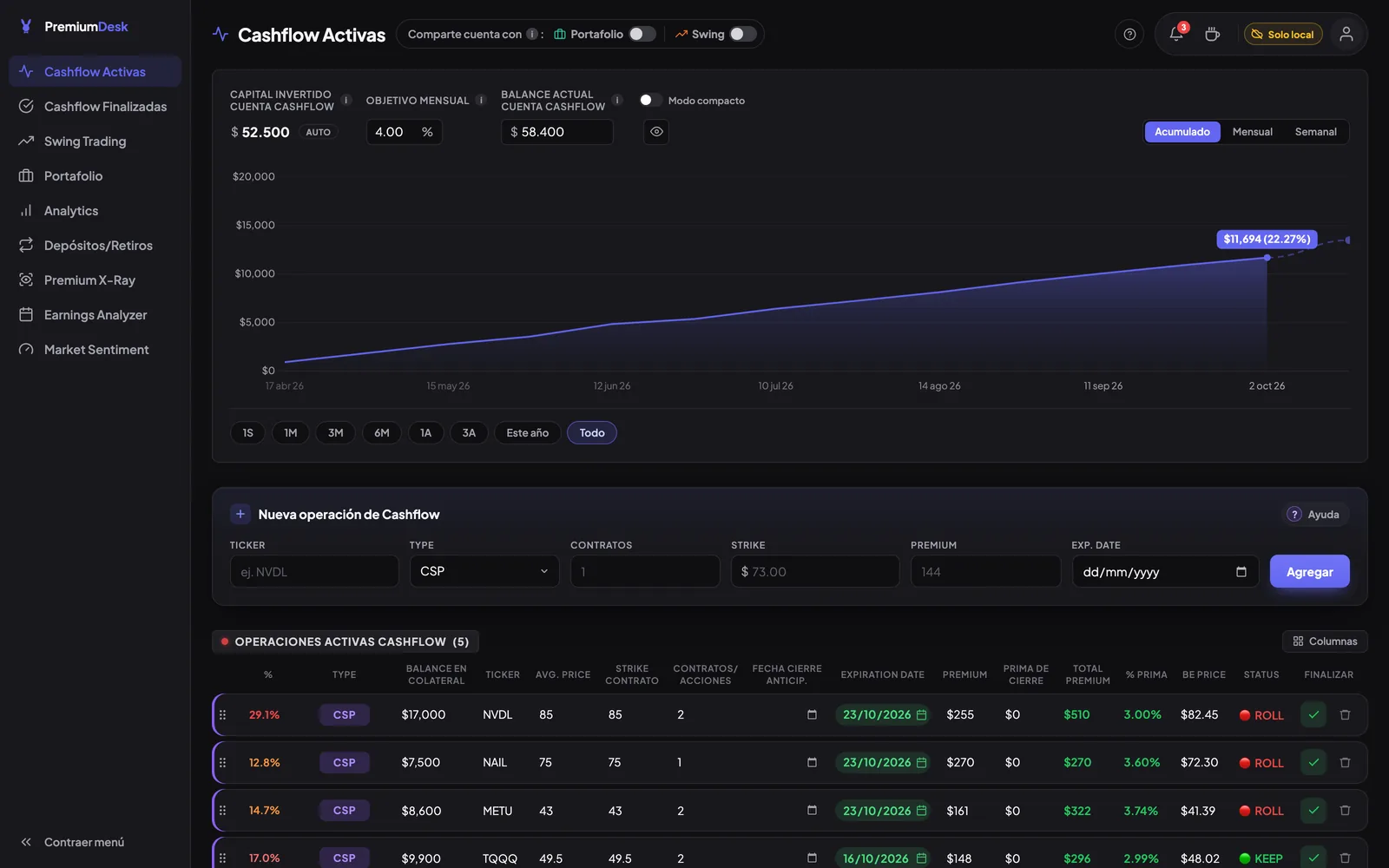Toggle the Portafolio account sharing switch
The image size is (1389, 868).
click(x=642, y=34)
